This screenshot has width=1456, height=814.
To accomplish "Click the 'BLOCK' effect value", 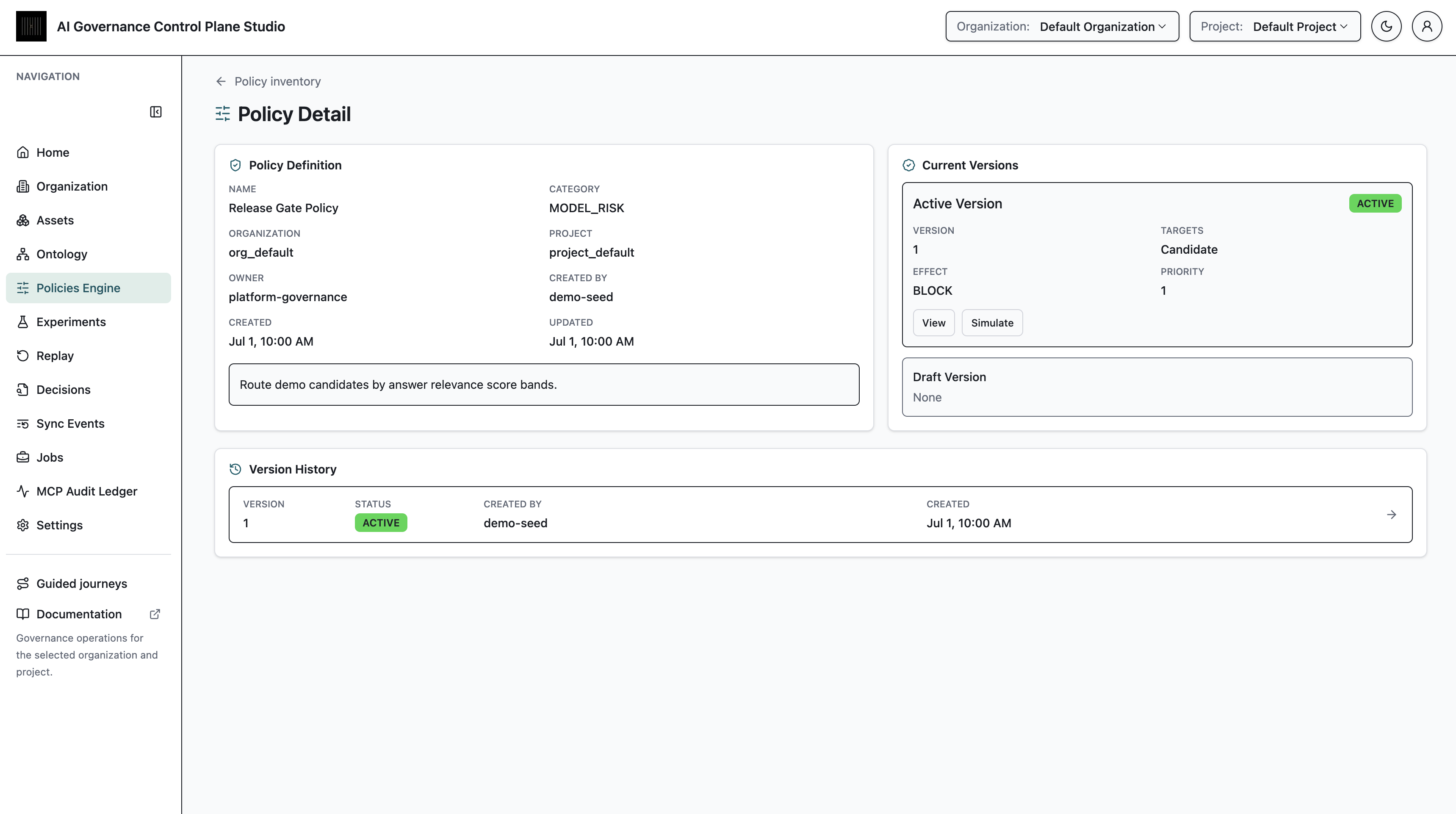I will click(x=933, y=291).
